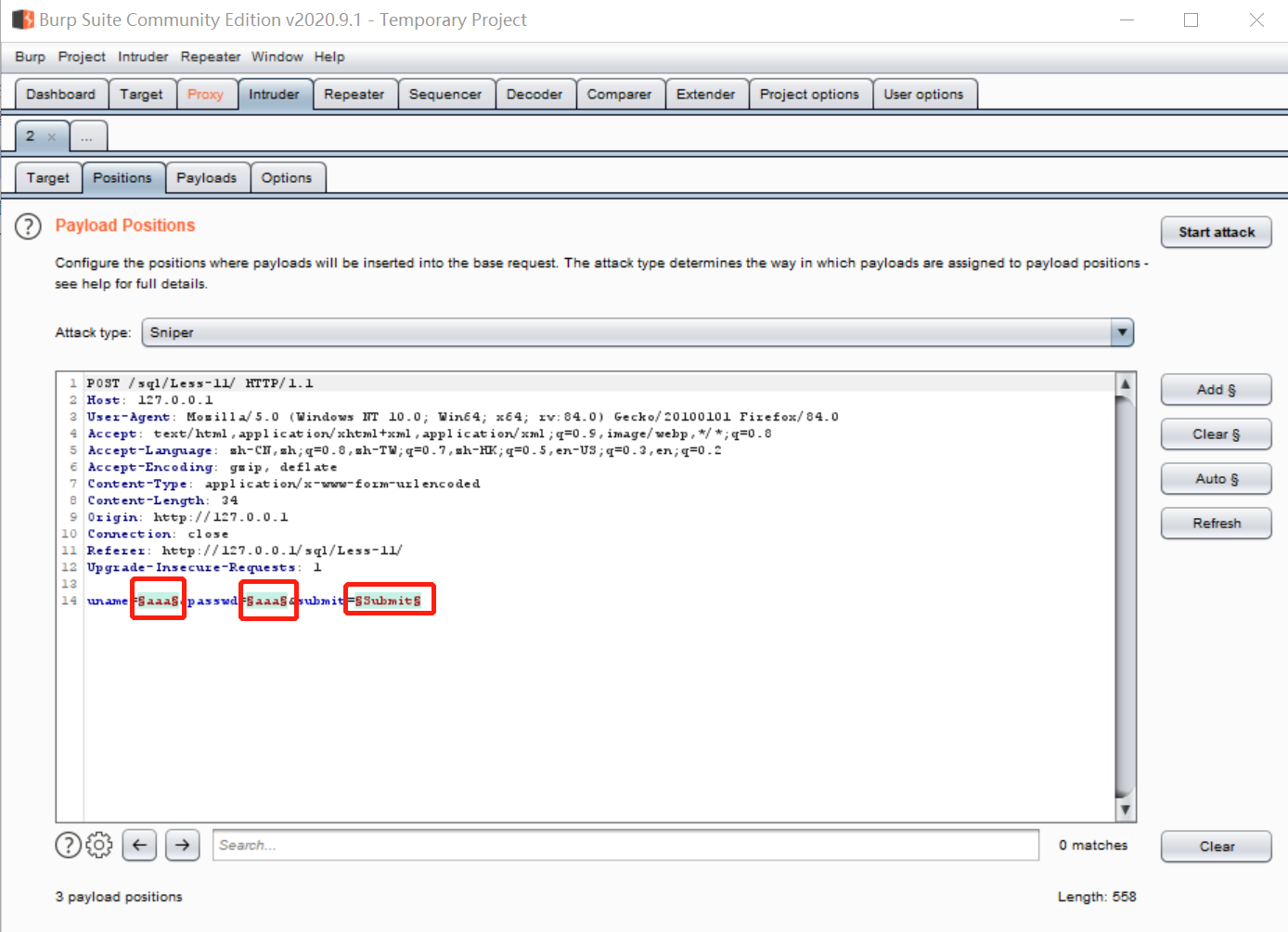Click the Burp Suite logo icon
Image resolution: width=1288 pixels, height=932 pixels.
click(22, 19)
